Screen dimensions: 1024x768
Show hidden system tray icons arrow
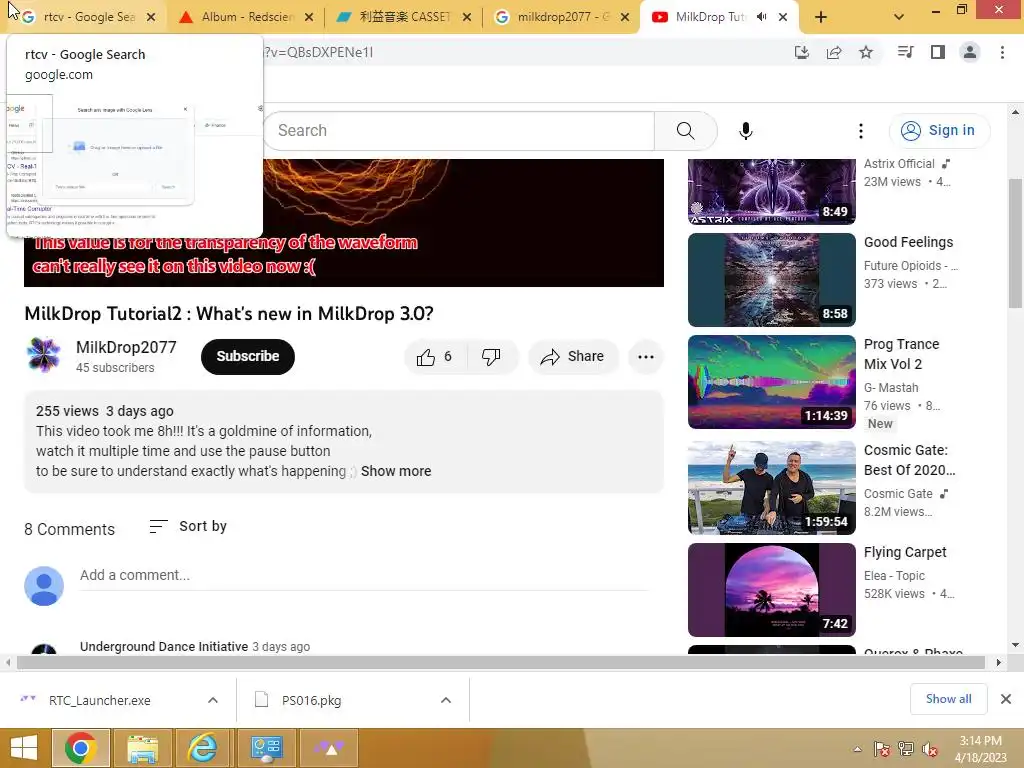pyautogui.click(x=857, y=749)
